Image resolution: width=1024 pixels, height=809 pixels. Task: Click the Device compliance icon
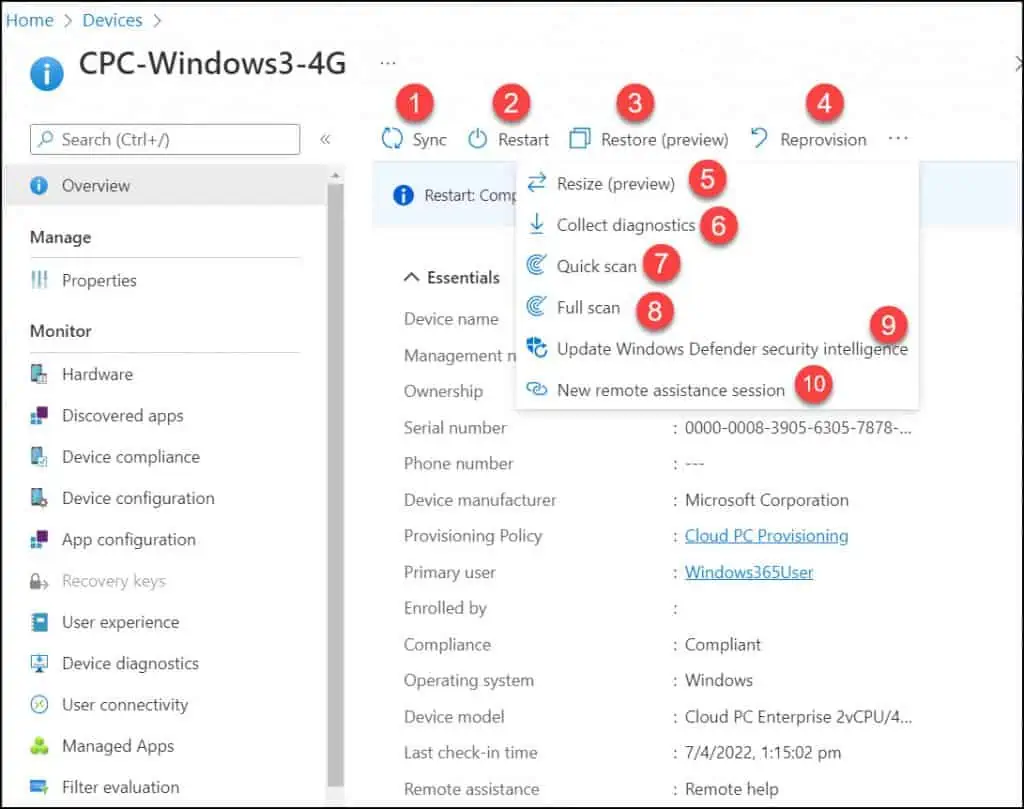(x=39, y=456)
